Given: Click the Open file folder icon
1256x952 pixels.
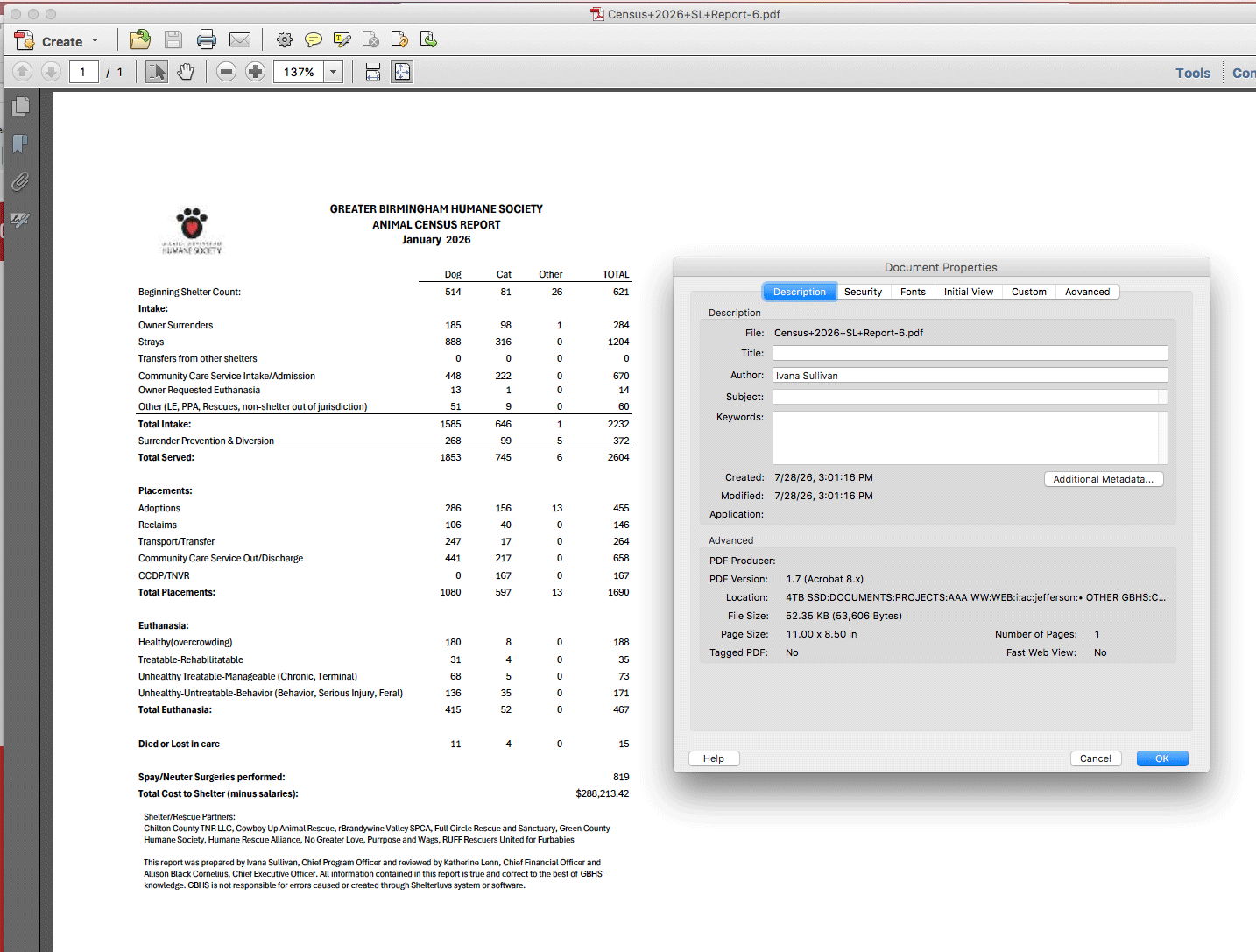Looking at the screenshot, I should click(139, 39).
